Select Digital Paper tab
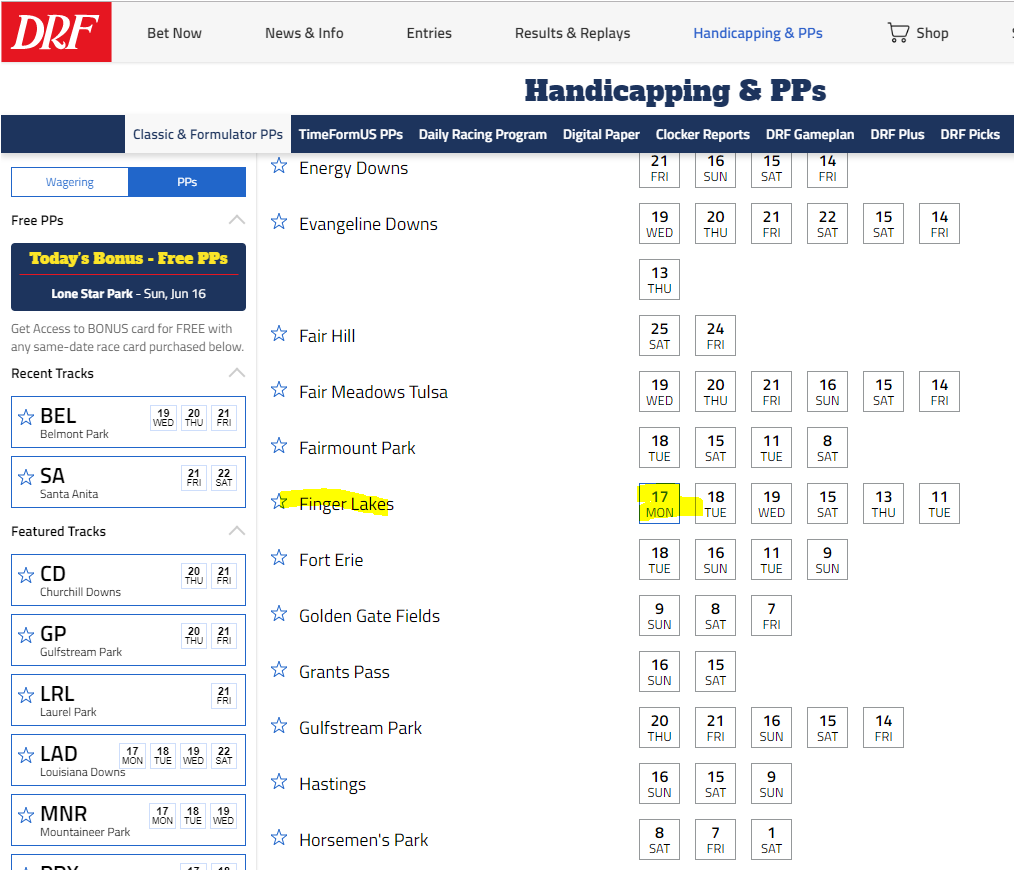The image size is (1015, 871). point(601,135)
